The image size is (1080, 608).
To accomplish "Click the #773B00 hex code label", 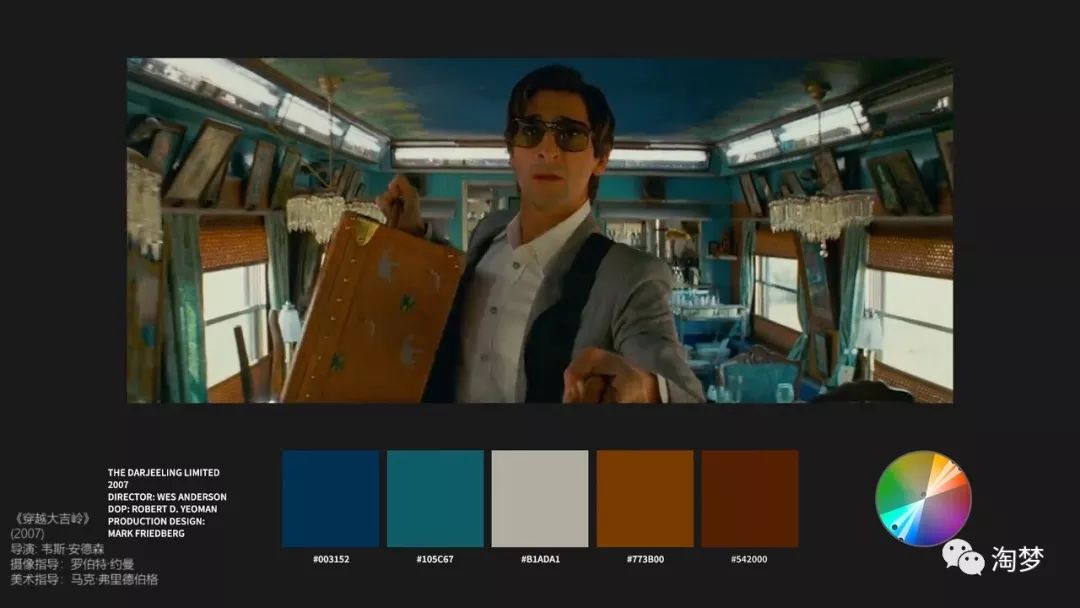I will click(645, 559).
